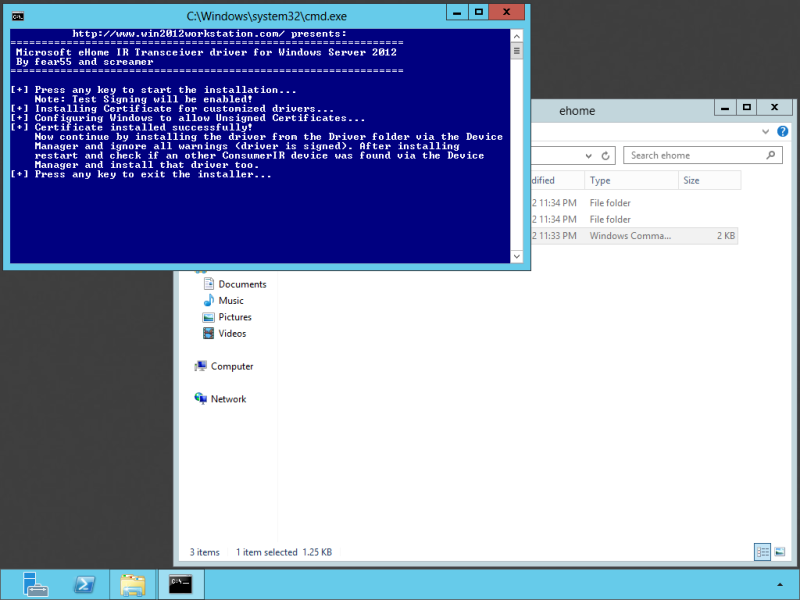Open the address bar history dropdown

[589, 156]
